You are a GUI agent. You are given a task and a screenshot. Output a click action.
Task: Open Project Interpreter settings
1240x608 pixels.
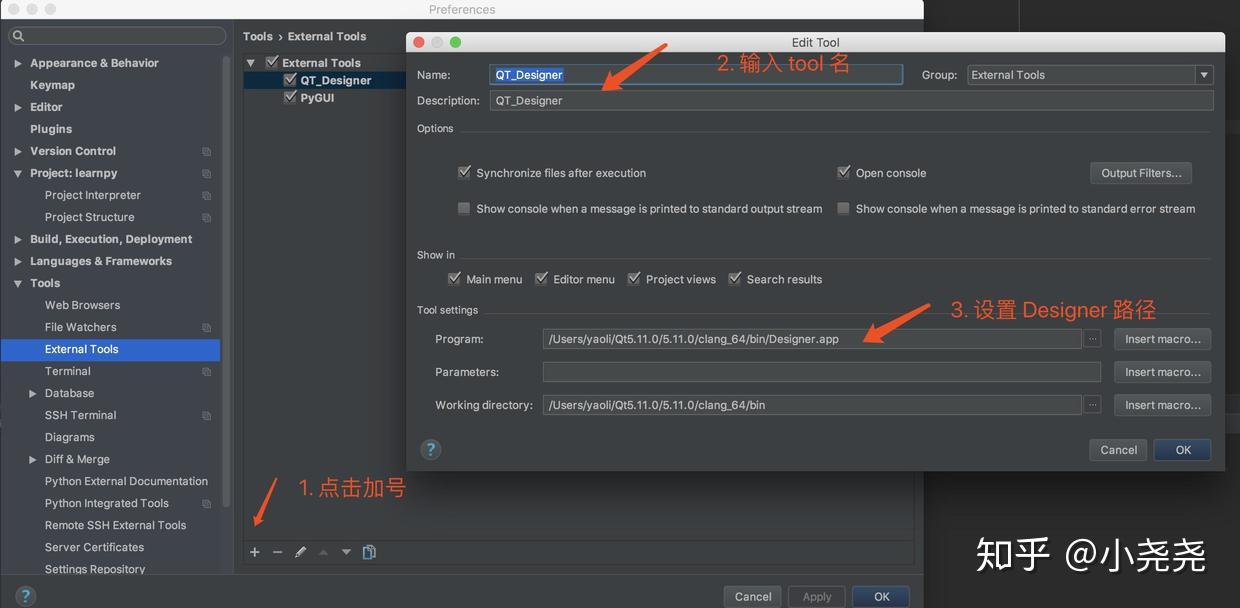(x=92, y=194)
